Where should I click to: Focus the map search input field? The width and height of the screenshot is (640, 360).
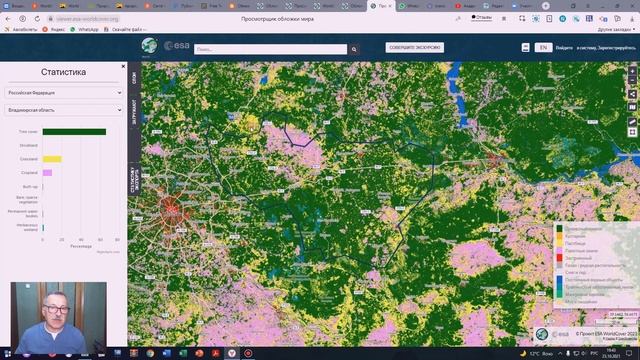pos(271,49)
